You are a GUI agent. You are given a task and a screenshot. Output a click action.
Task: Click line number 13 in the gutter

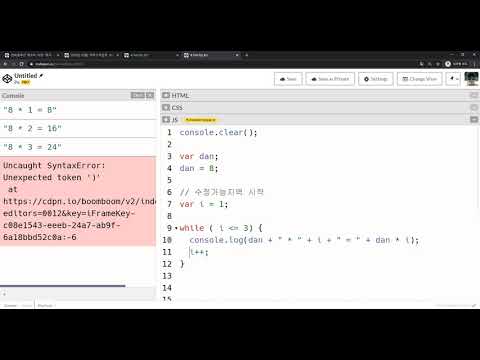click(167, 276)
